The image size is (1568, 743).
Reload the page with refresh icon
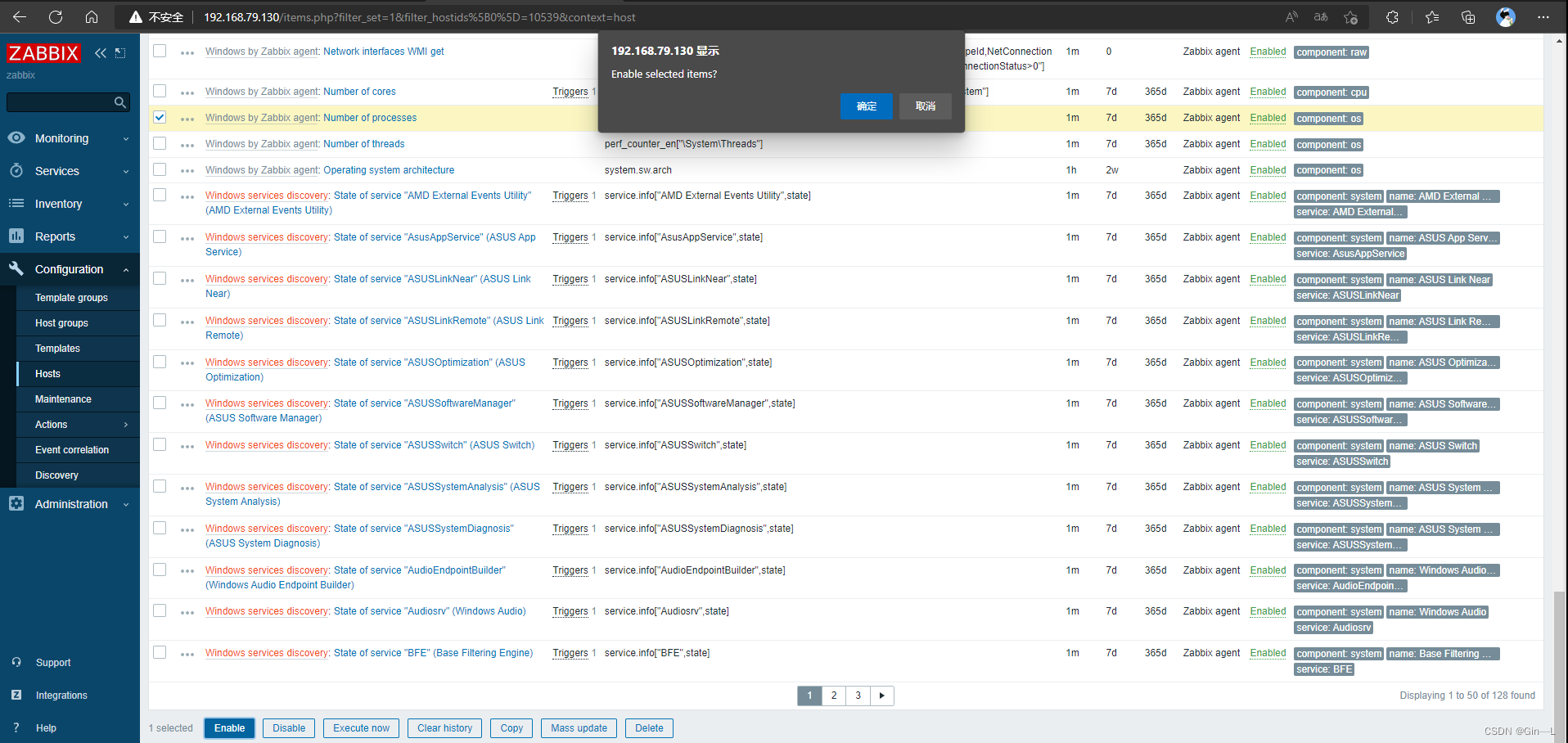[x=56, y=17]
